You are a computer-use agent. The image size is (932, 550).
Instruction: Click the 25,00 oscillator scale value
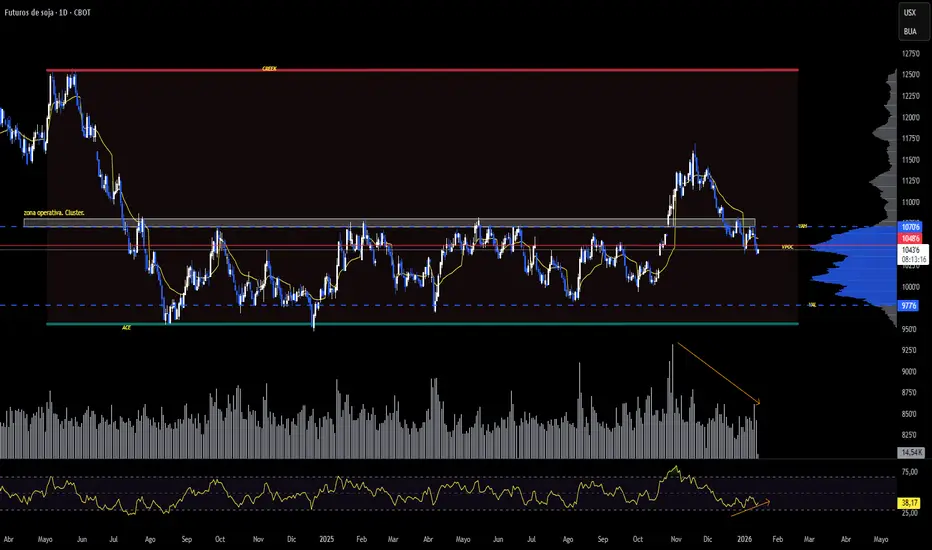[910, 513]
